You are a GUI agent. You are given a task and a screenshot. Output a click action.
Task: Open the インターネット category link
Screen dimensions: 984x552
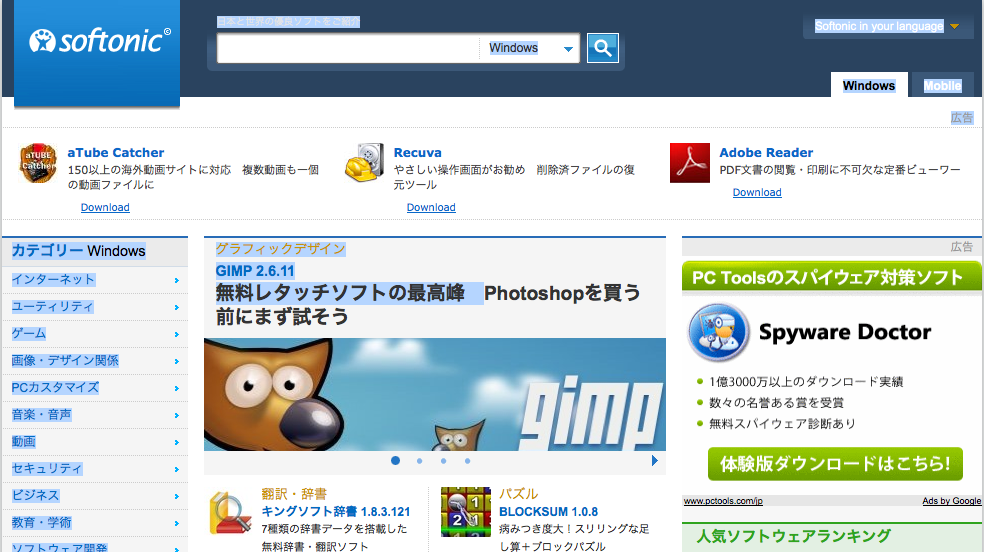(53, 280)
